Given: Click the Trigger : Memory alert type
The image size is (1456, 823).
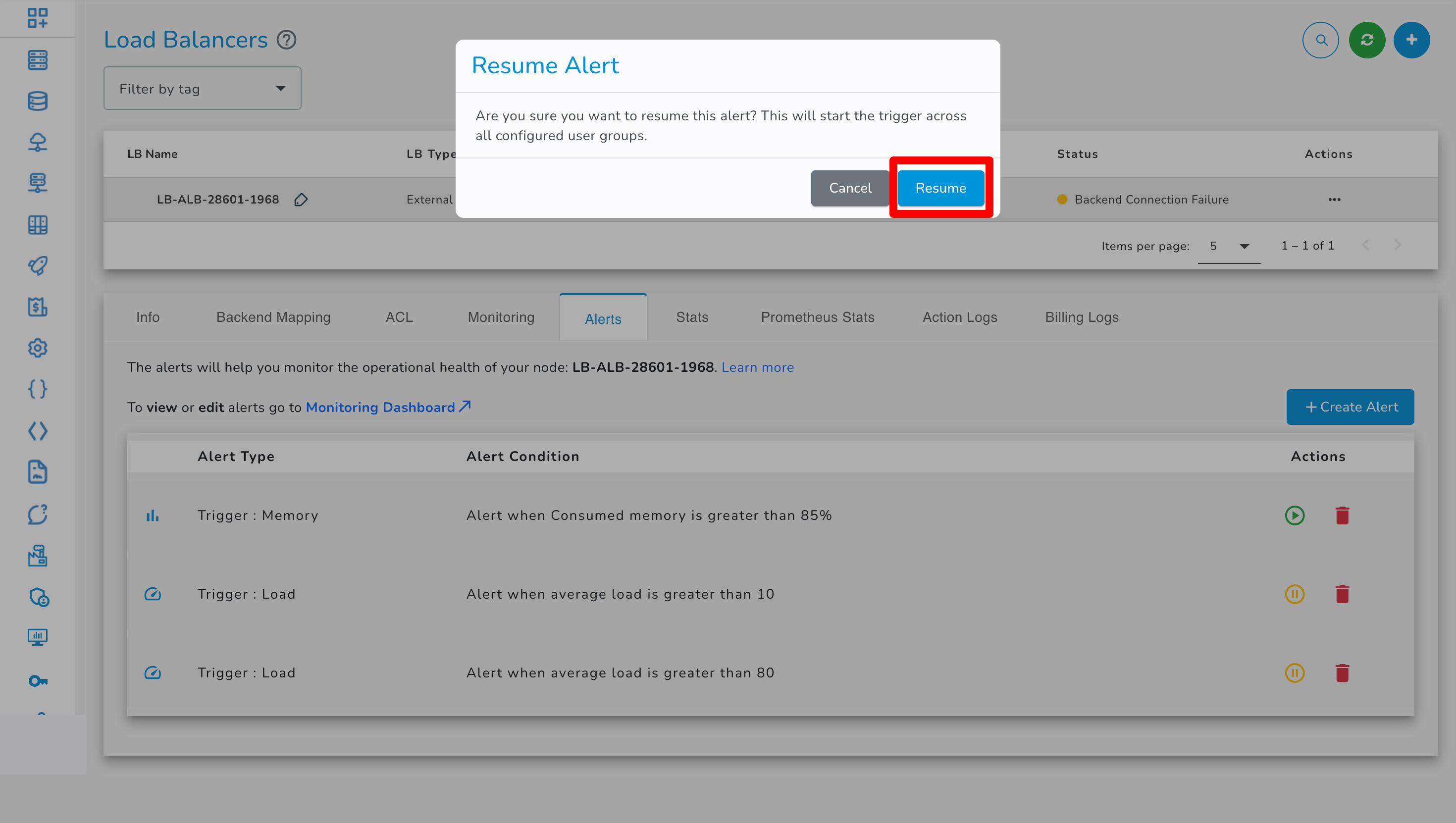Looking at the screenshot, I should (258, 515).
